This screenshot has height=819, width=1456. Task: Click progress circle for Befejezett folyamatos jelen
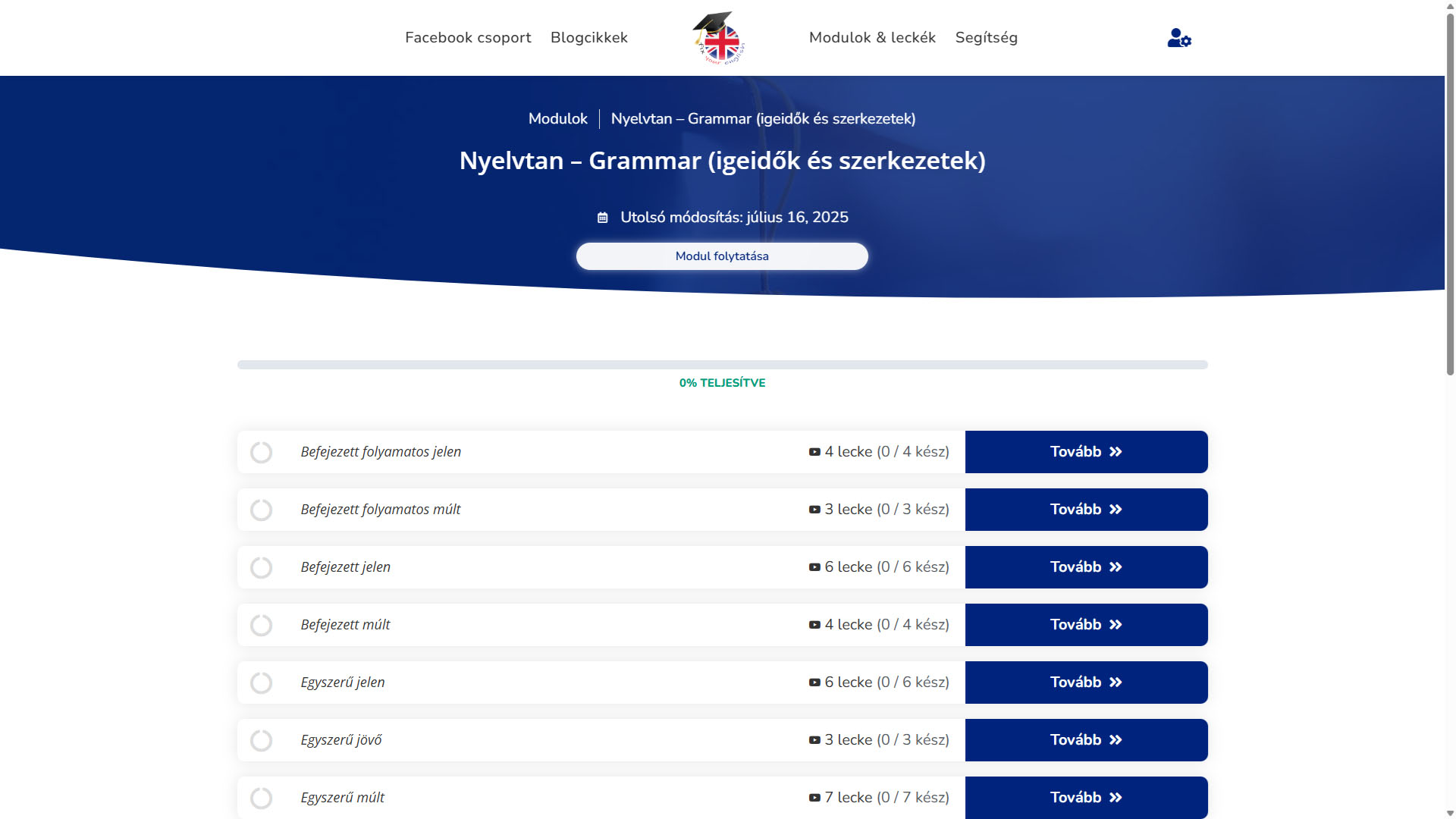pos(262,453)
